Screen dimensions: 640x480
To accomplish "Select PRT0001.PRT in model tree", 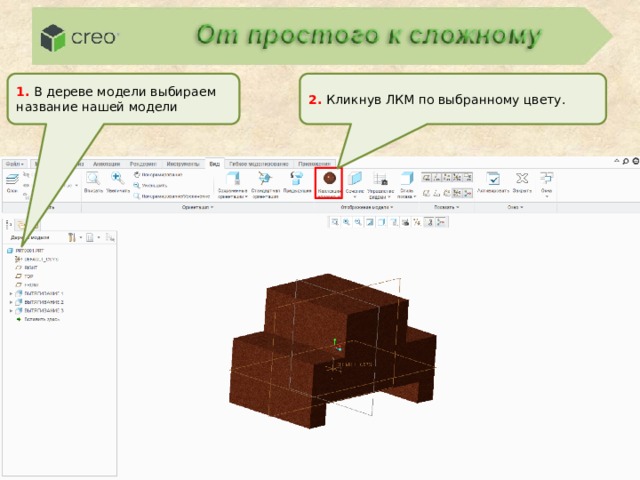I will [26, 251].
